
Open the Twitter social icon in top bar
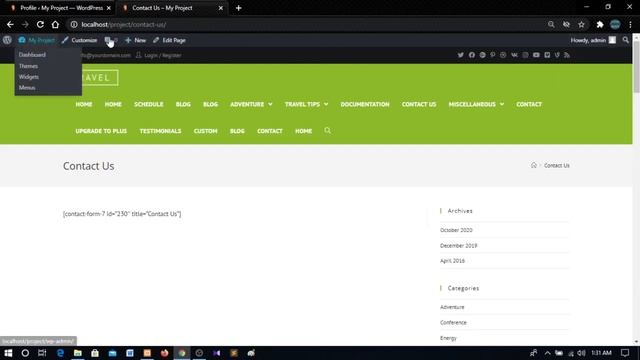pyautogui.click(x=460, y=55)
